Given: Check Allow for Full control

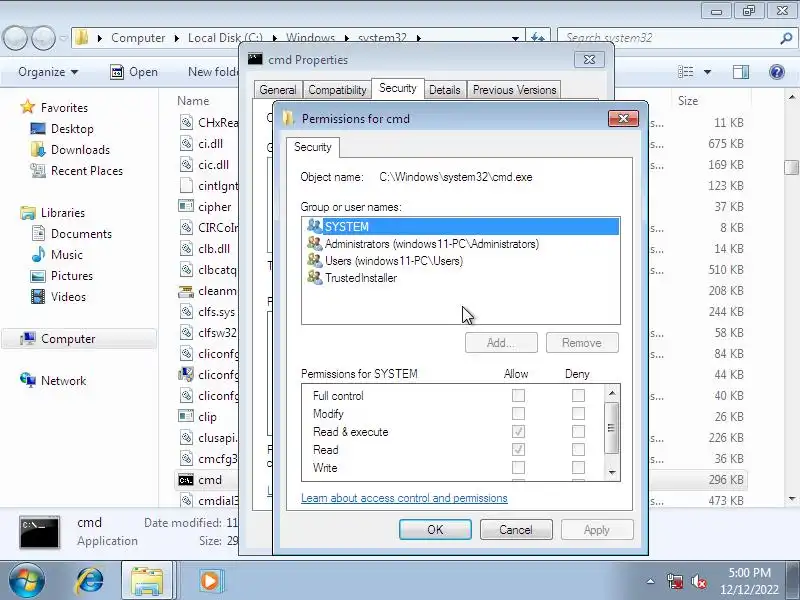Looking at the screenshot, I should (518, 395).
